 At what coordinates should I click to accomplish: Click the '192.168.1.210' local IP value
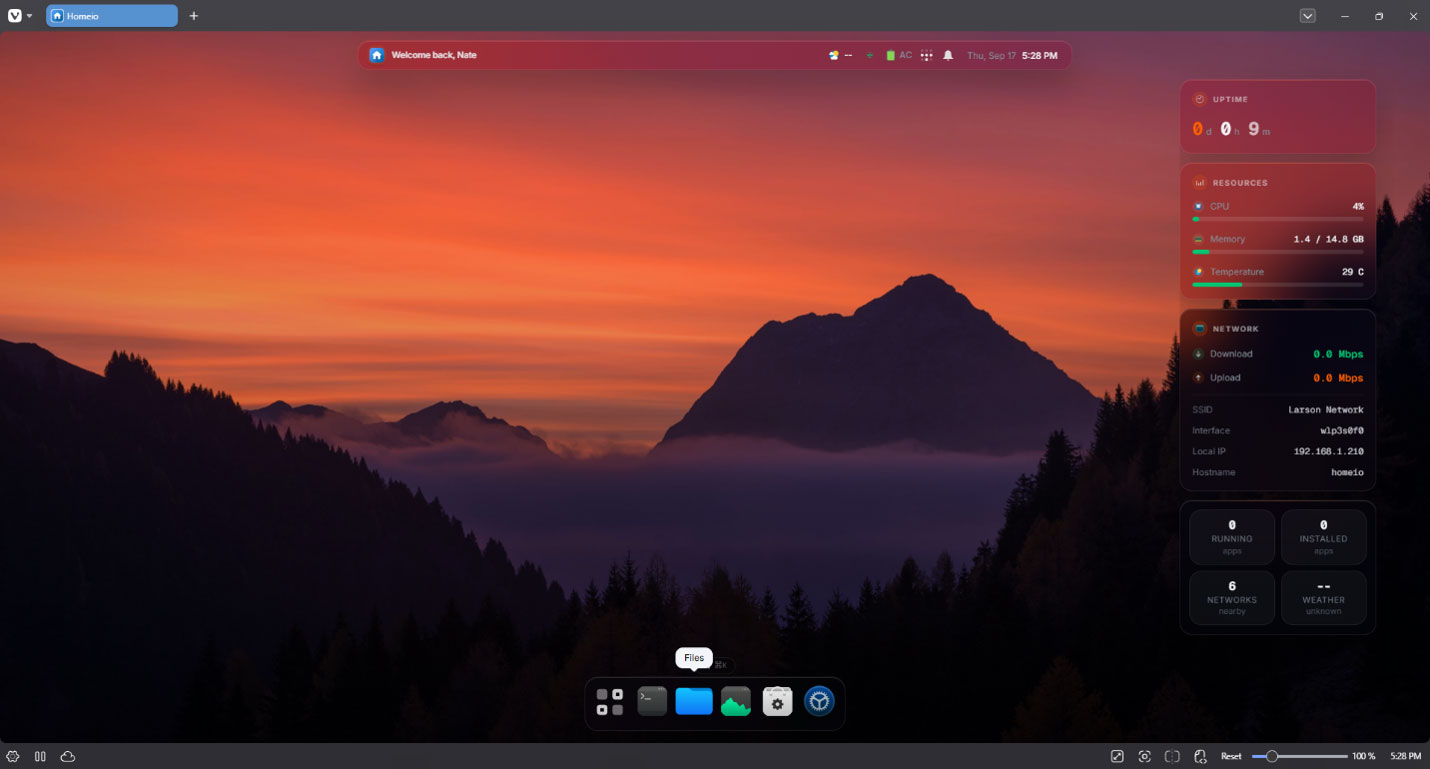[1328, 451]
